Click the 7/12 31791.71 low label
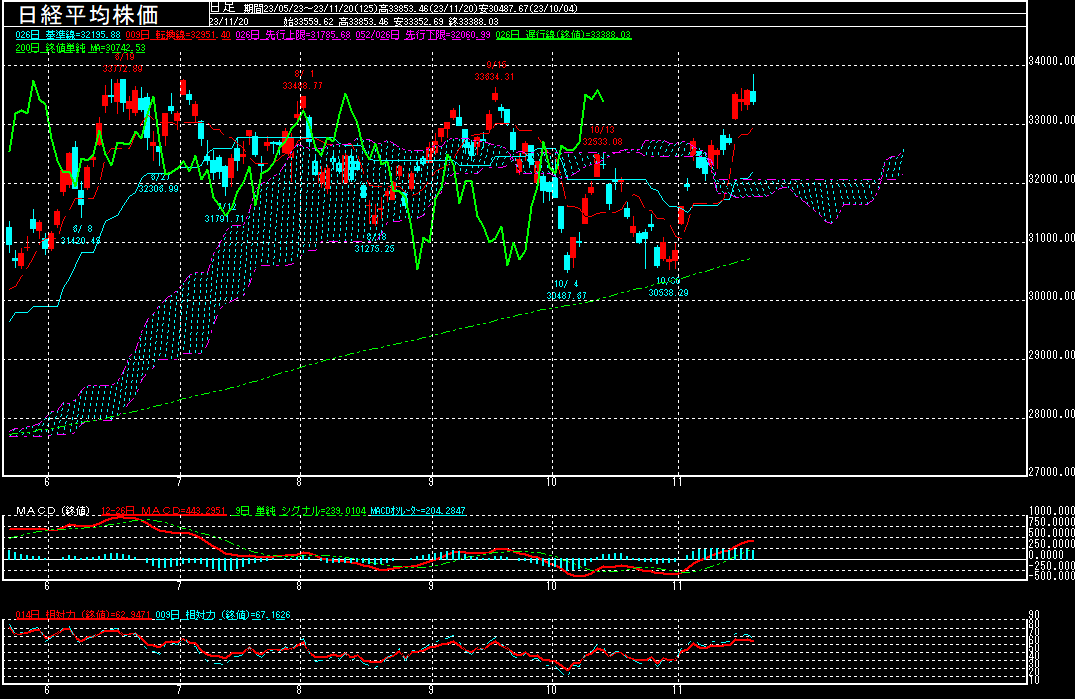 tap(224, 213)
